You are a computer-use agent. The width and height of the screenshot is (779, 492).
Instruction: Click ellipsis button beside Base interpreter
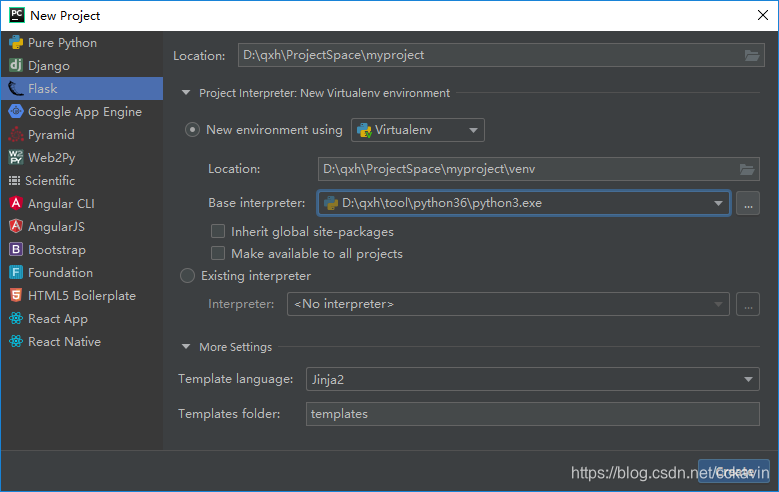[x=748, y=203]
